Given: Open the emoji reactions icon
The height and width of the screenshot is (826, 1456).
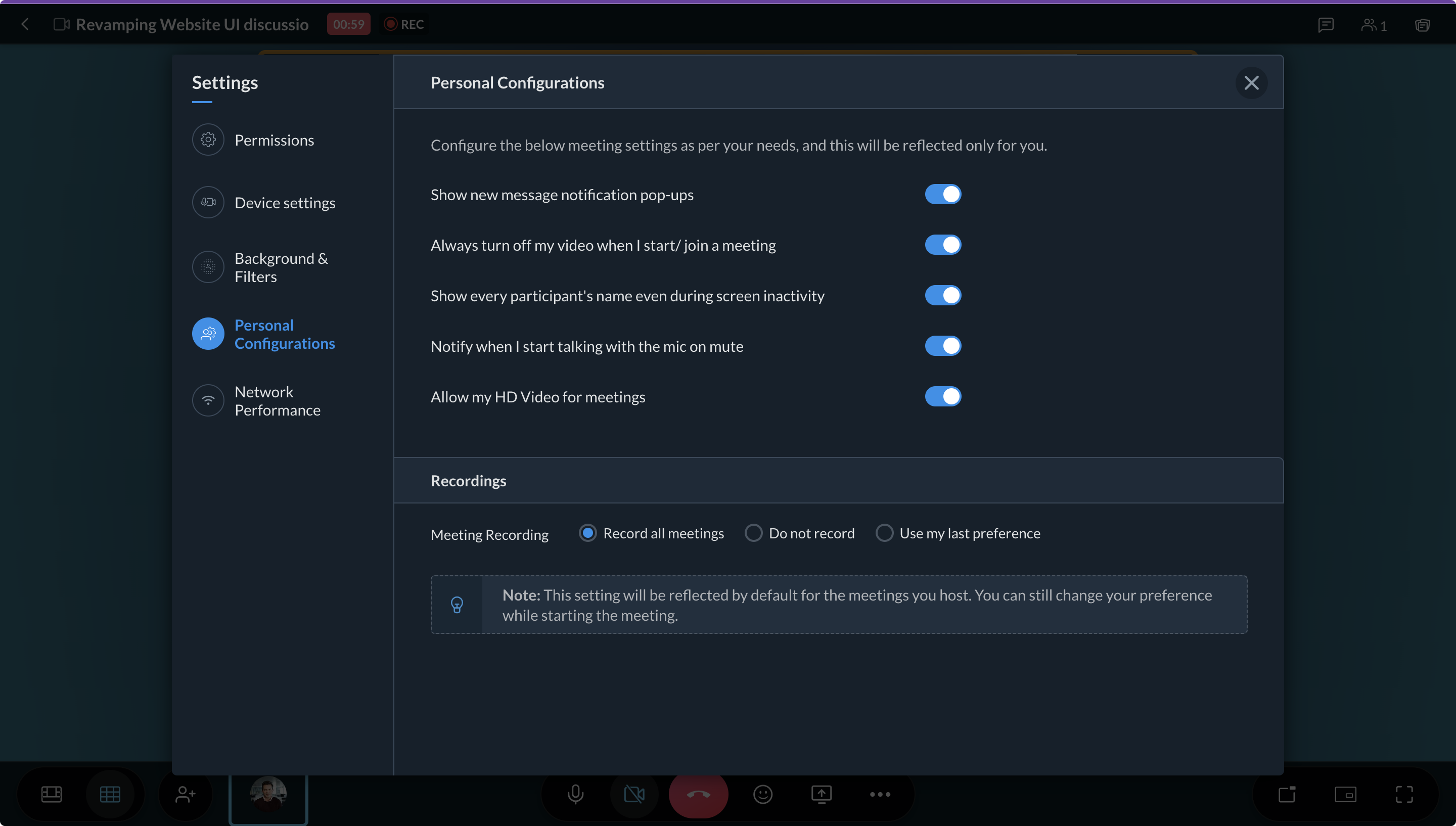Looking at the screenshot, I should [x=762, y=794].
